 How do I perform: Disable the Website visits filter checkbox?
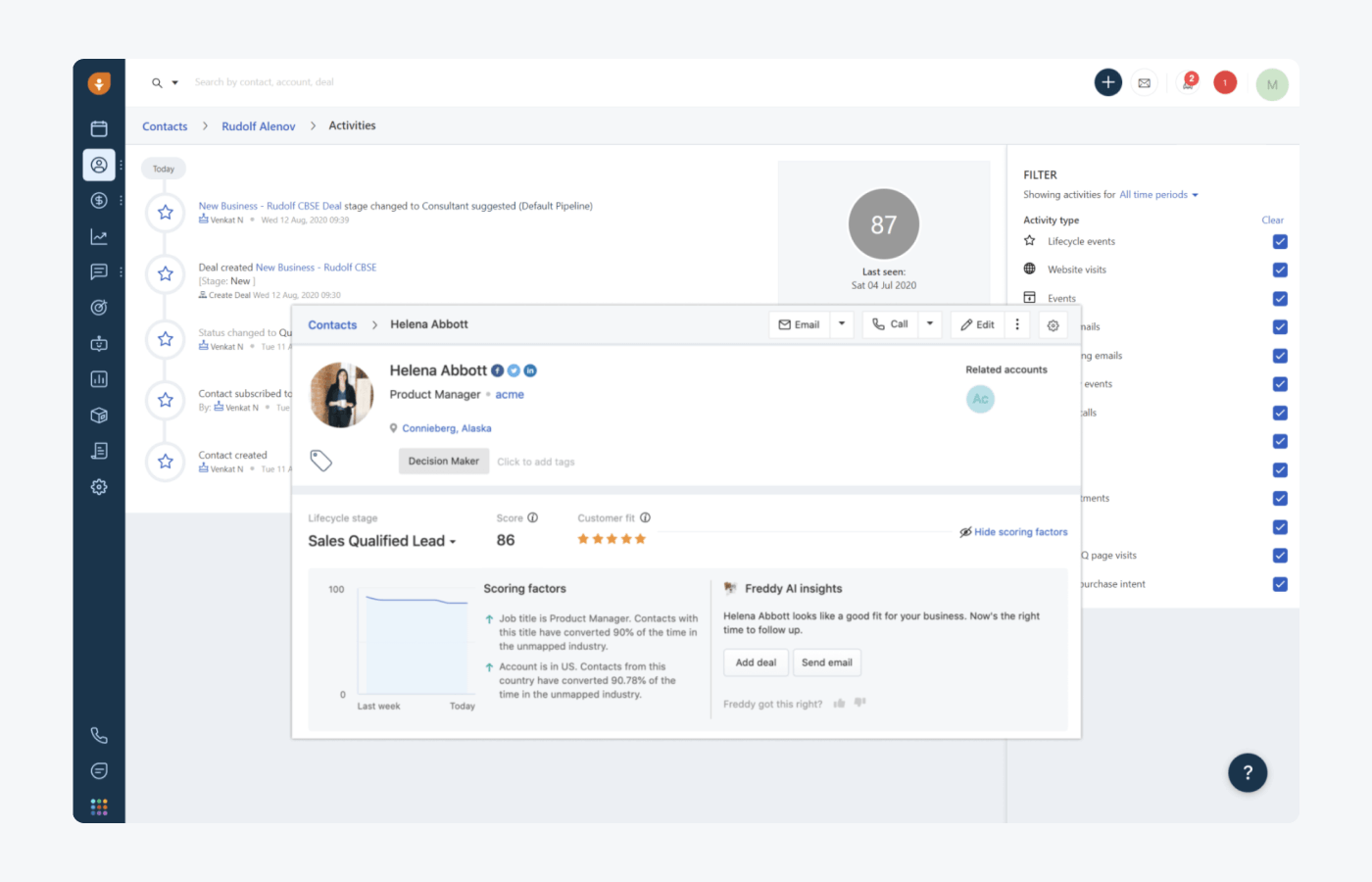click(1280, 269)
